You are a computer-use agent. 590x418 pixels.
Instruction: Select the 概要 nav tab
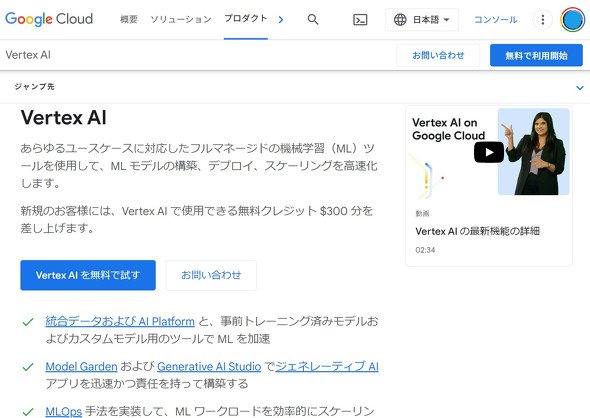click(129, 19)
